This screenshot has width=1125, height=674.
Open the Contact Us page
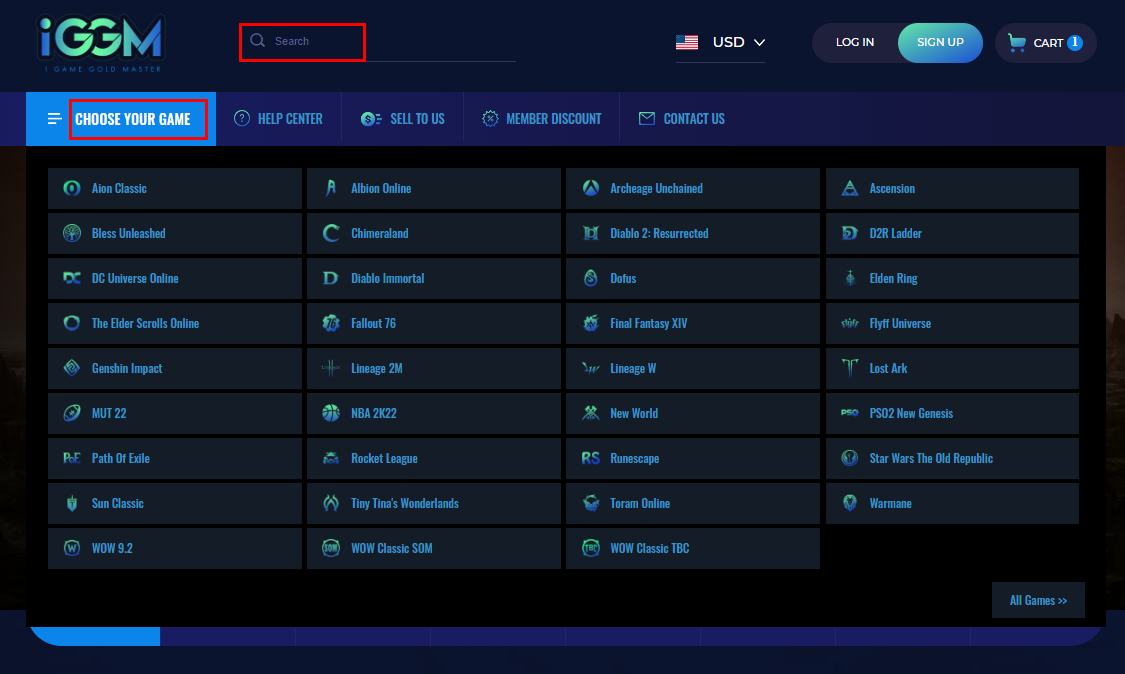682,119
